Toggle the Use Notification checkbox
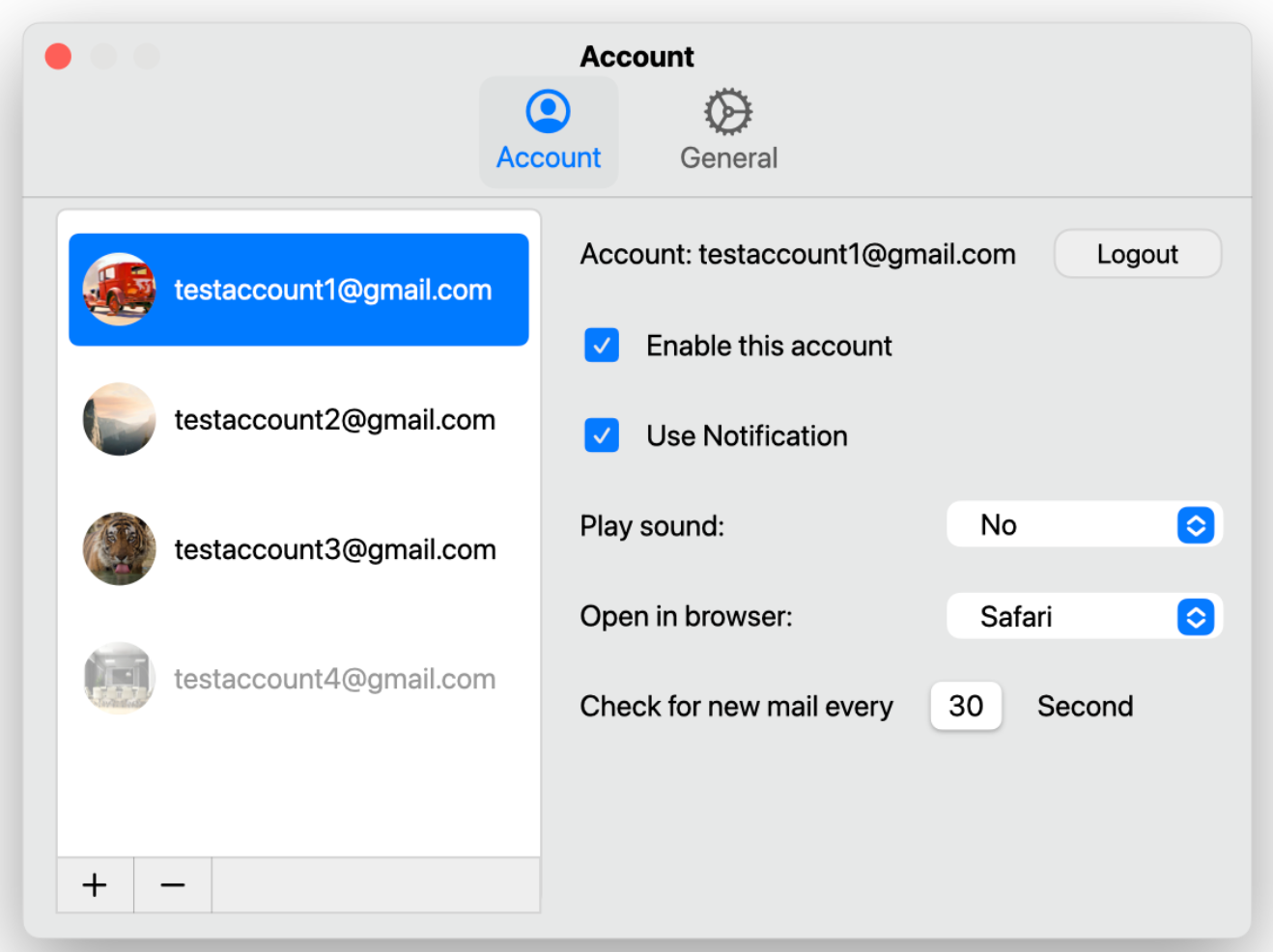Viewport: 1273px width, 952px height. (602, 435)
